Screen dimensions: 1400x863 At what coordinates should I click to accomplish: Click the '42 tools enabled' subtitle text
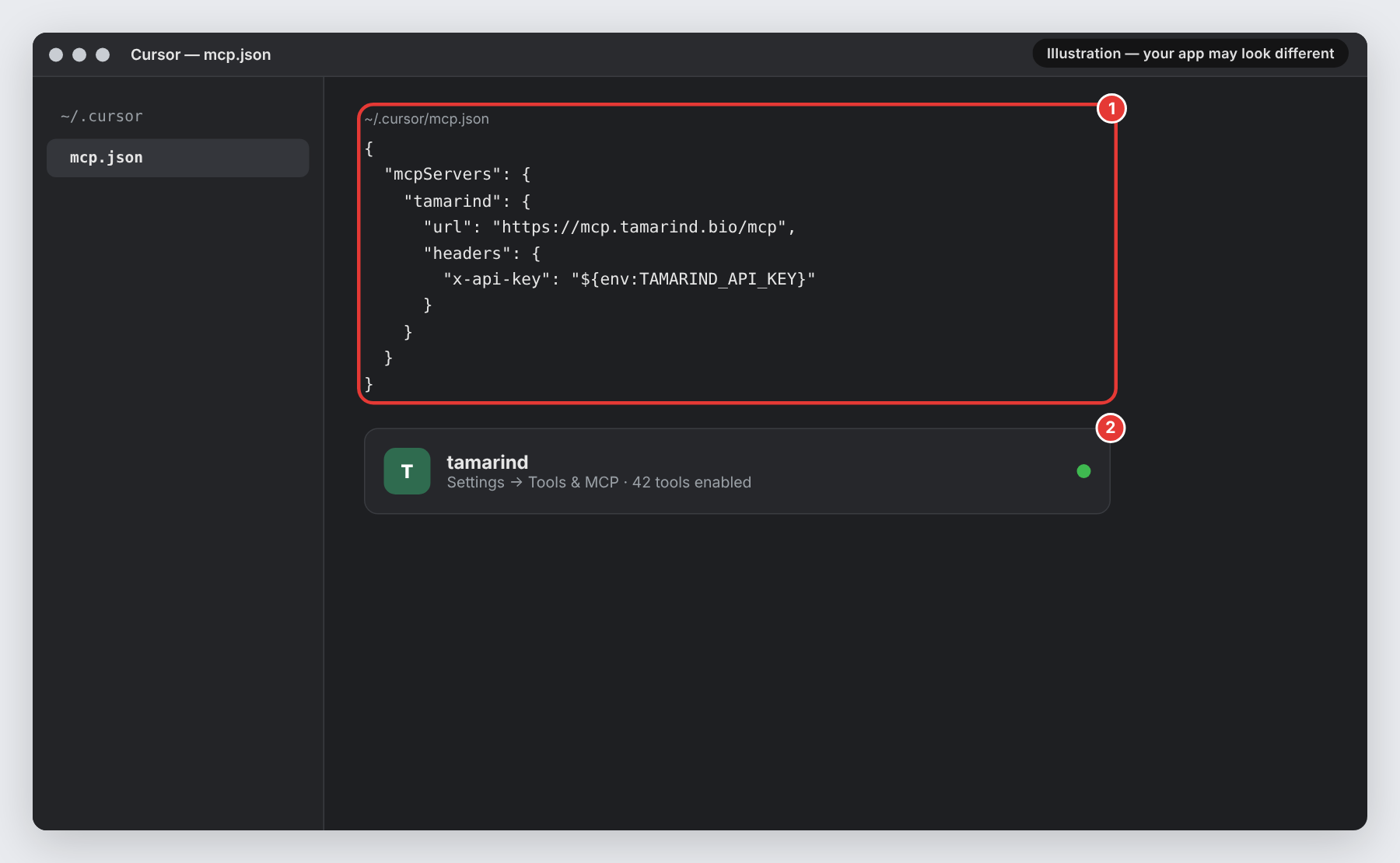(x=691, y=483)
